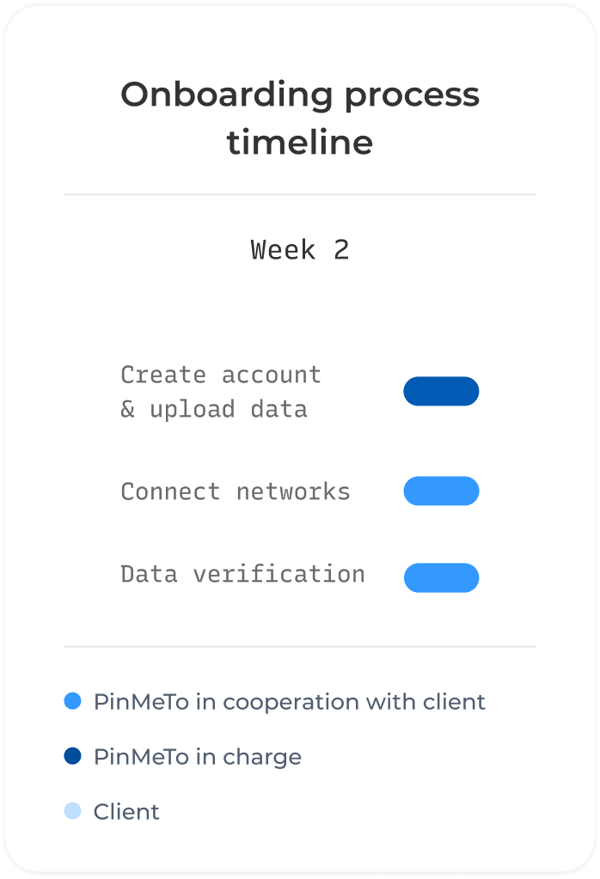This screenshot has height=879, width=600.
Task: Click the pale blue Client legend dot
Action: click(x=73, y=811)
